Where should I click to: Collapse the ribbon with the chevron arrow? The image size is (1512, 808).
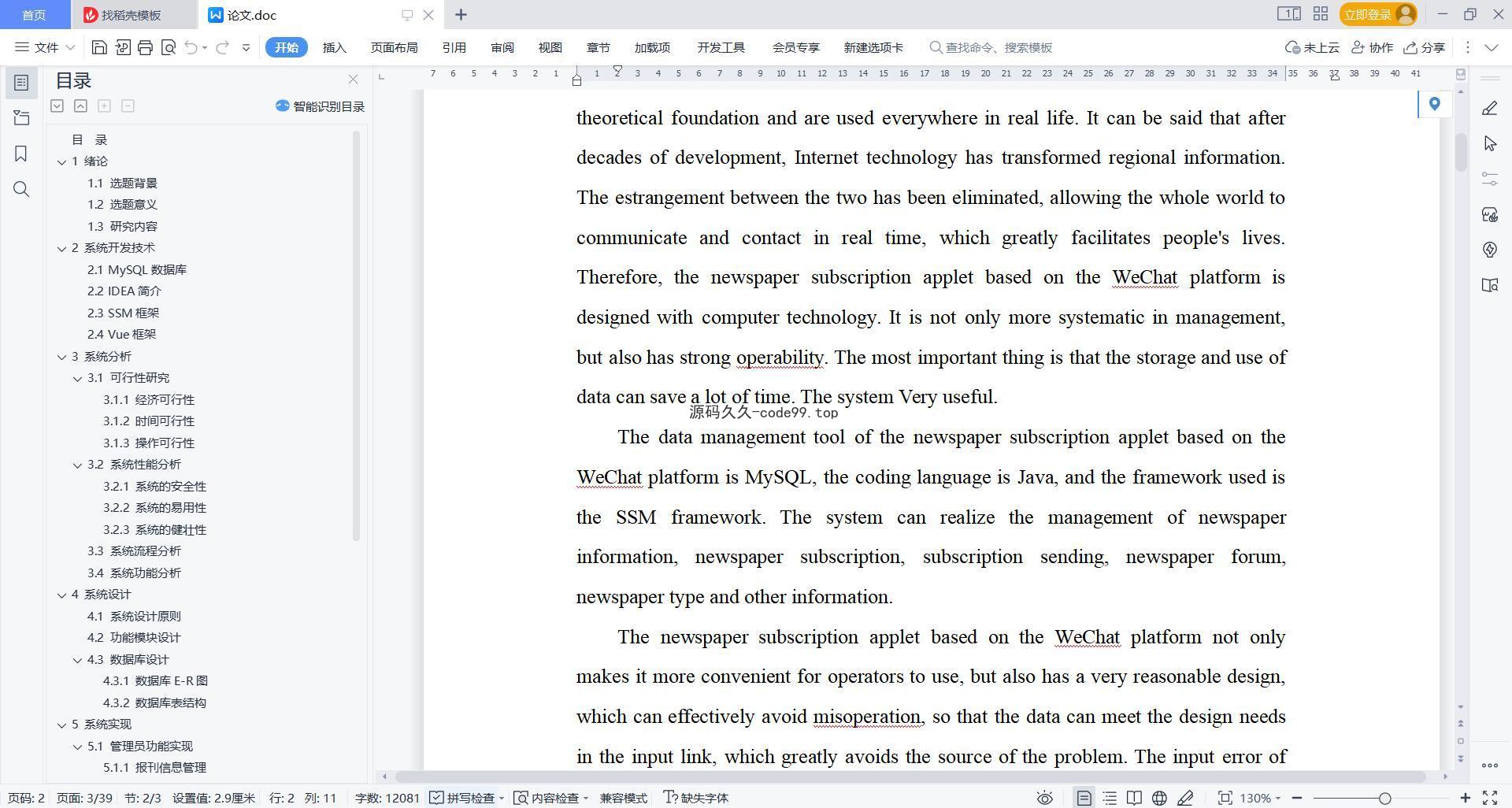point(1491,47)
